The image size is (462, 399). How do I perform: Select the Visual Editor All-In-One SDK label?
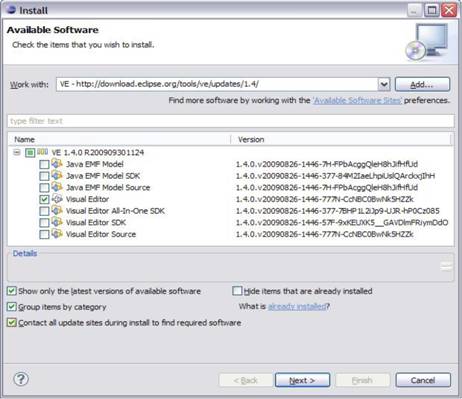point(115,211)
